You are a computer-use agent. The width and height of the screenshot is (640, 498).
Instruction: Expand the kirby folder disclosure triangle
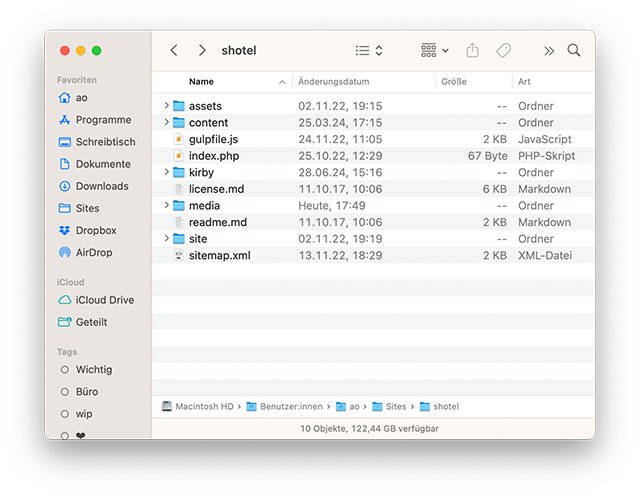[x=166, y=173]
